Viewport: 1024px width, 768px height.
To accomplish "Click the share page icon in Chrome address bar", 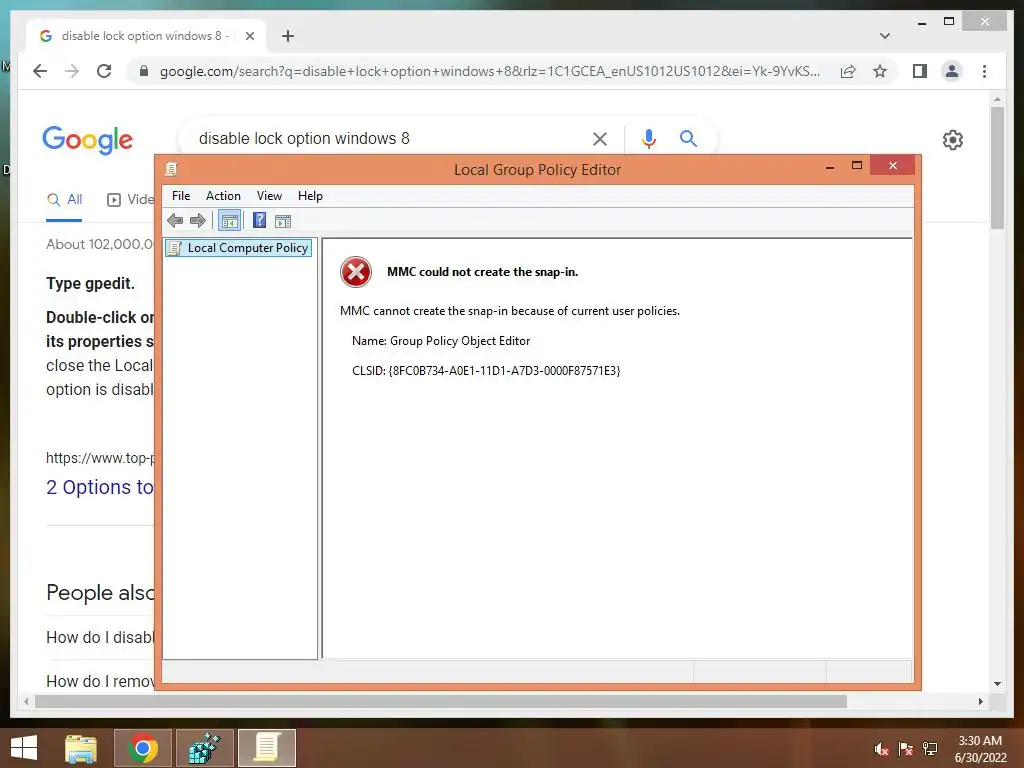I will pyautogui.click(x=848, y=71).
